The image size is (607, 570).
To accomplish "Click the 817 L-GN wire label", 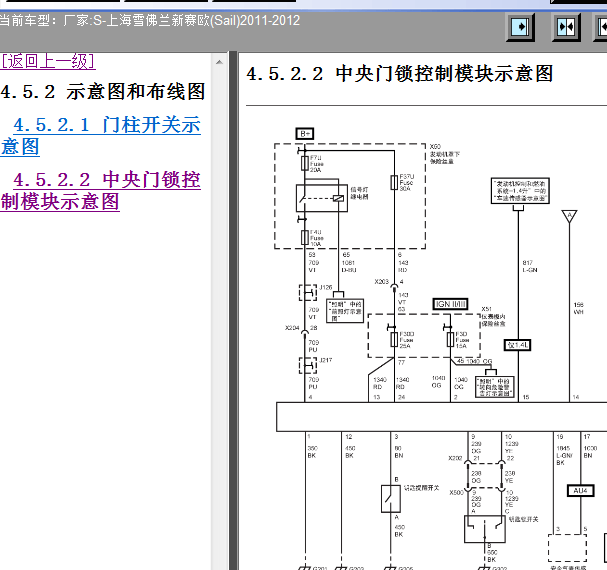I will 530,266.
